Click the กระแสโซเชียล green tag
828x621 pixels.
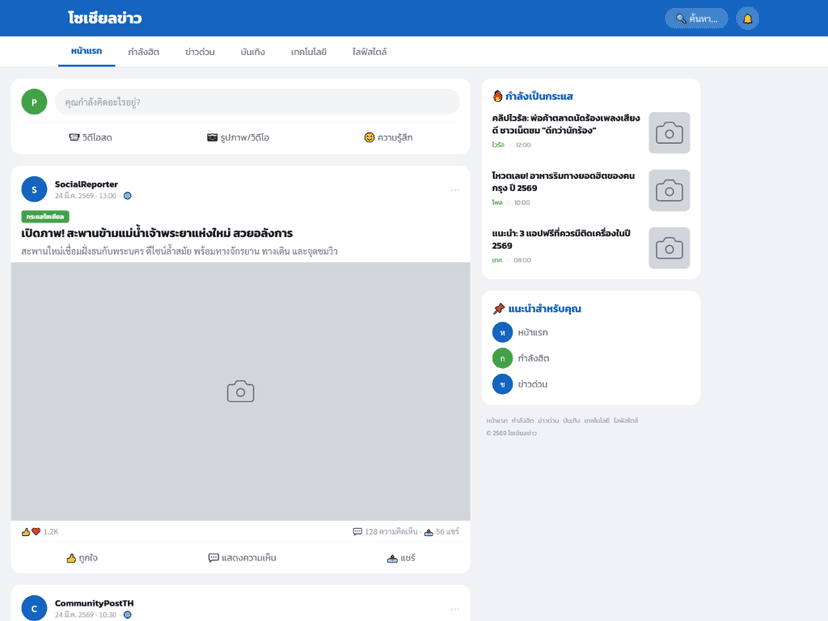45,217
